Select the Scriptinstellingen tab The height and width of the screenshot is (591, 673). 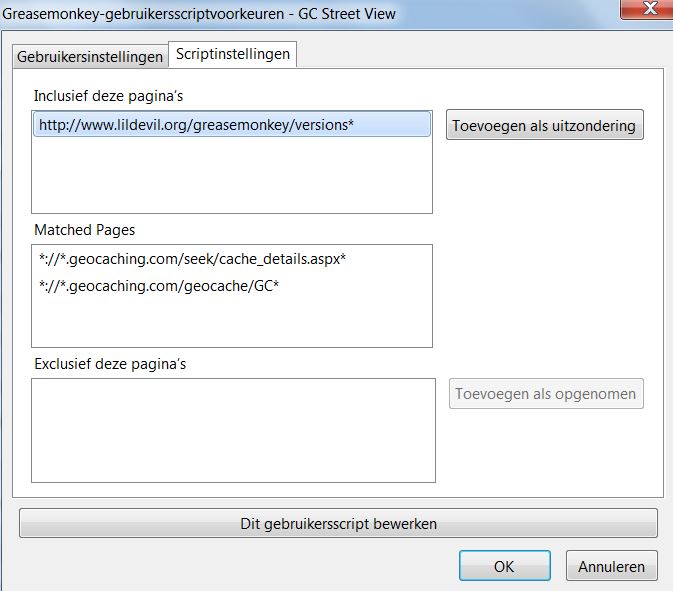[232, 55]
